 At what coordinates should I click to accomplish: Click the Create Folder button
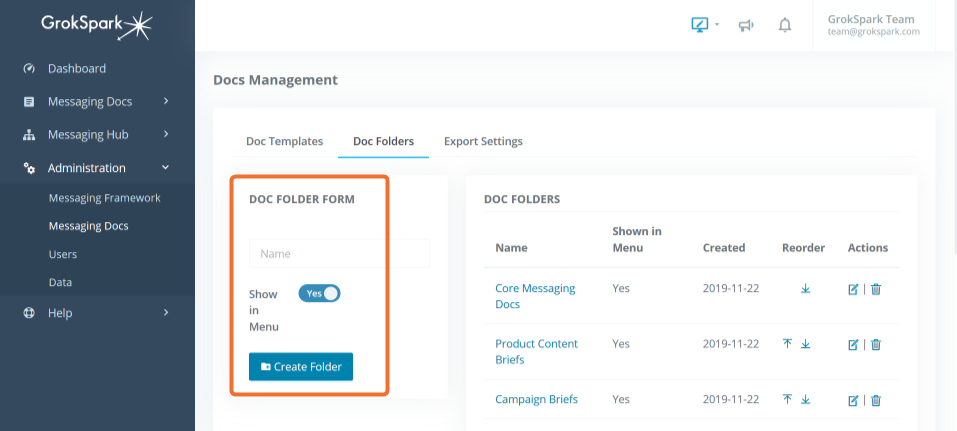point(301,367)
